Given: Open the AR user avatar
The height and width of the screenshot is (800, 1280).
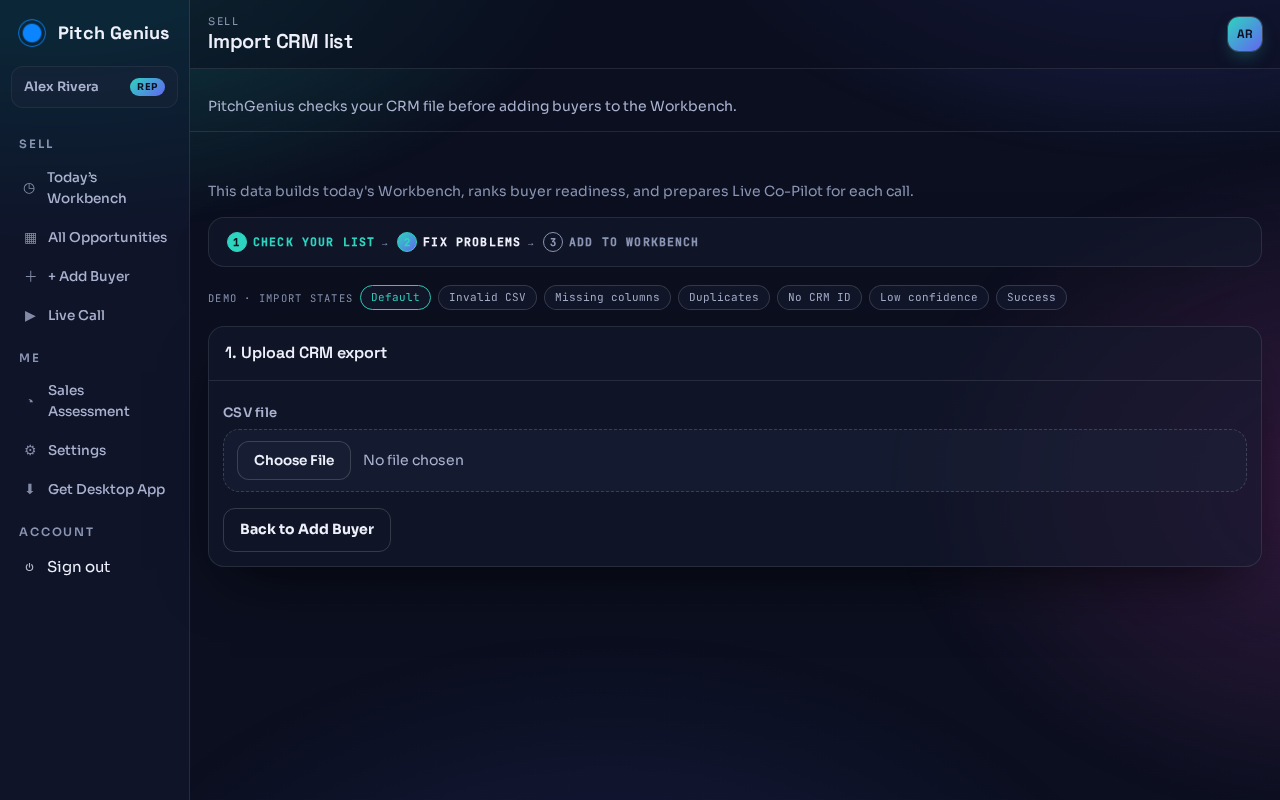Looking at the screenshot, I should coord(1245,34).
